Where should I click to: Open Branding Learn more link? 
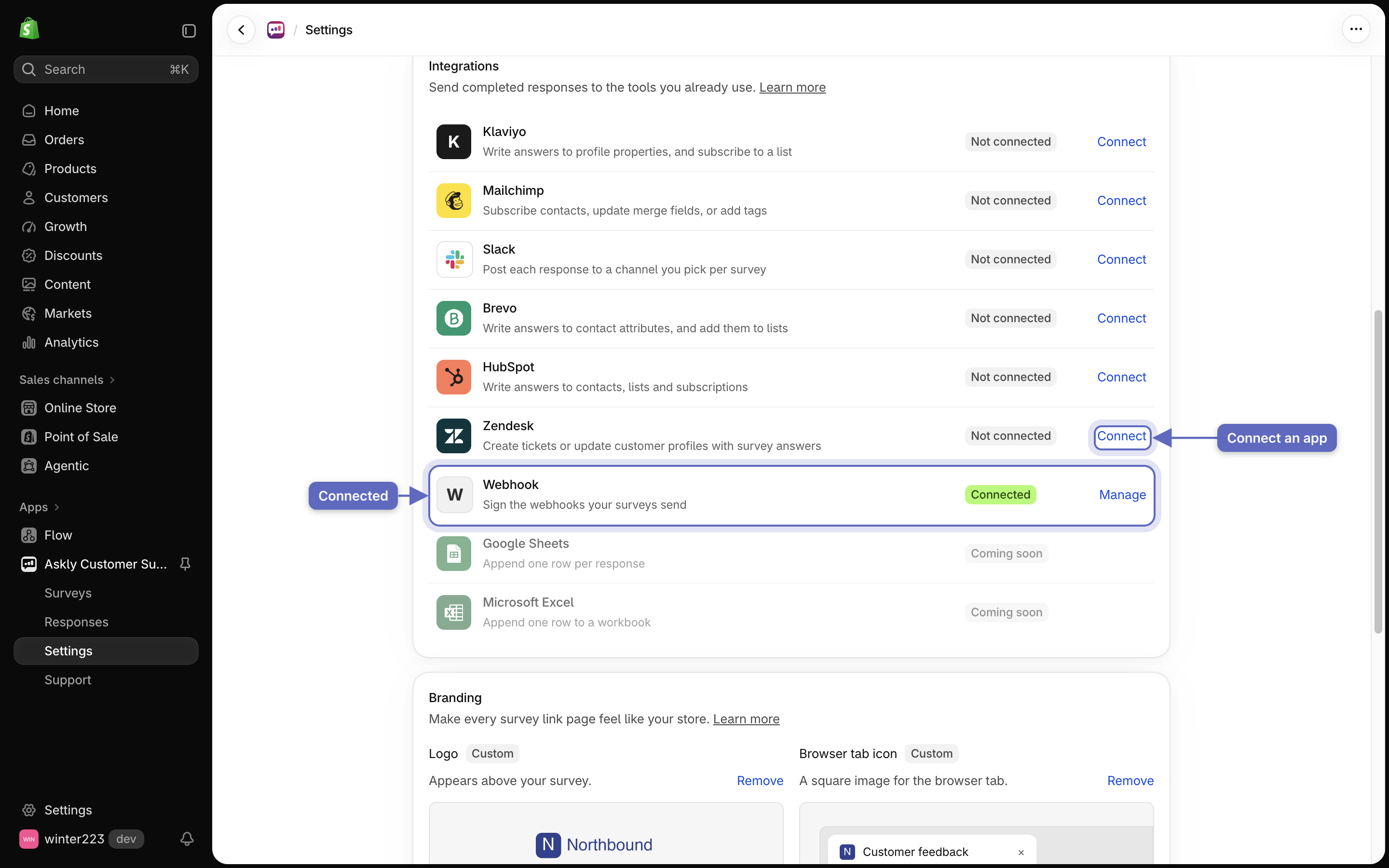tap(746, 719)
